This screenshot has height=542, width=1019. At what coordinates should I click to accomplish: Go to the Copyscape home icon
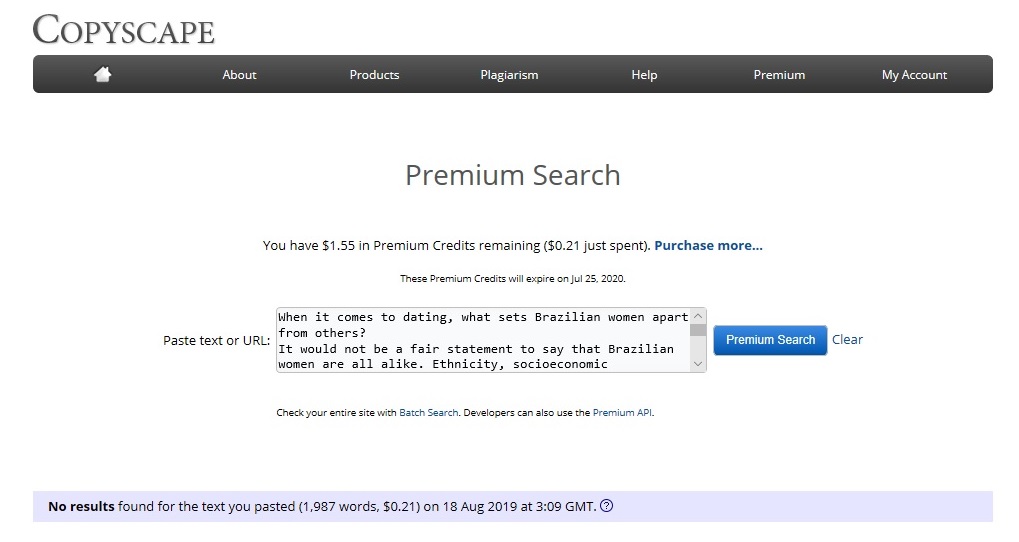pos(102,75)
